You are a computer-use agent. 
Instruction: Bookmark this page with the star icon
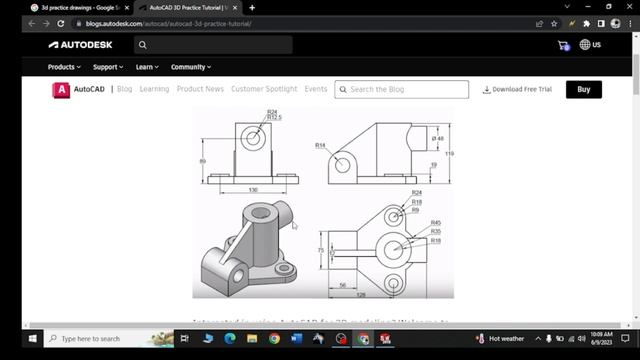pyautogui.click(x=554, y=24)
